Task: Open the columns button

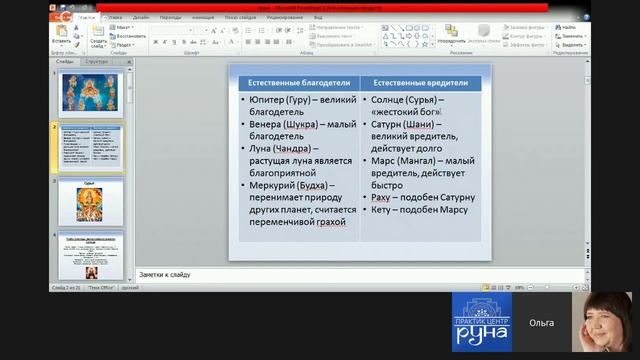Action: coord(289,42)
